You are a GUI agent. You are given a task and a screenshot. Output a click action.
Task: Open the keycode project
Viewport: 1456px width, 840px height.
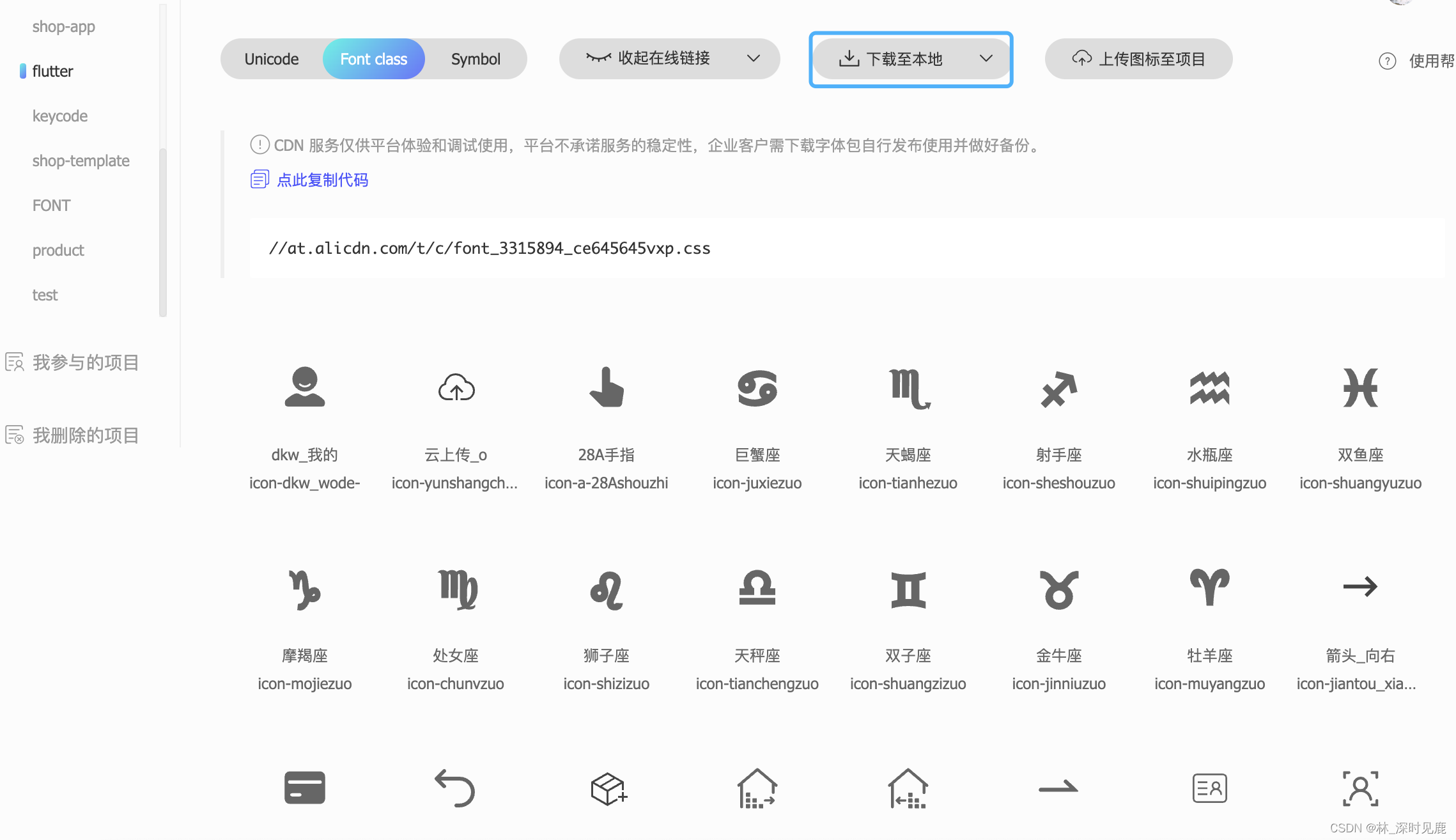[x=60, y=116]
